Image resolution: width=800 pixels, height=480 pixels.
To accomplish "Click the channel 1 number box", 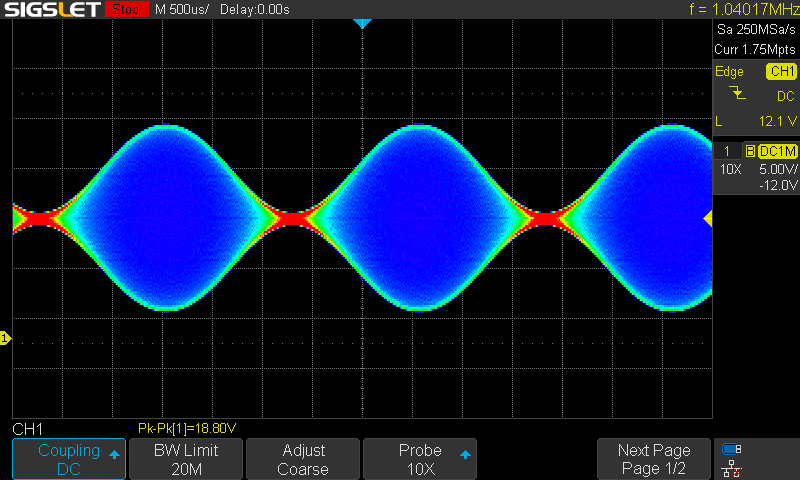I will pyautogui.click(x=727, y=151).
